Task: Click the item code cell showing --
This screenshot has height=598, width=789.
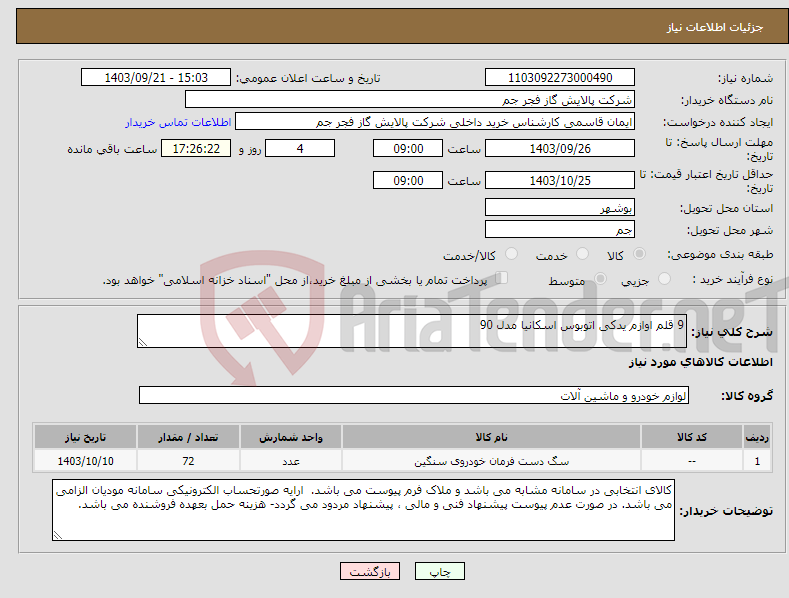Action: (x=692, y=461)
